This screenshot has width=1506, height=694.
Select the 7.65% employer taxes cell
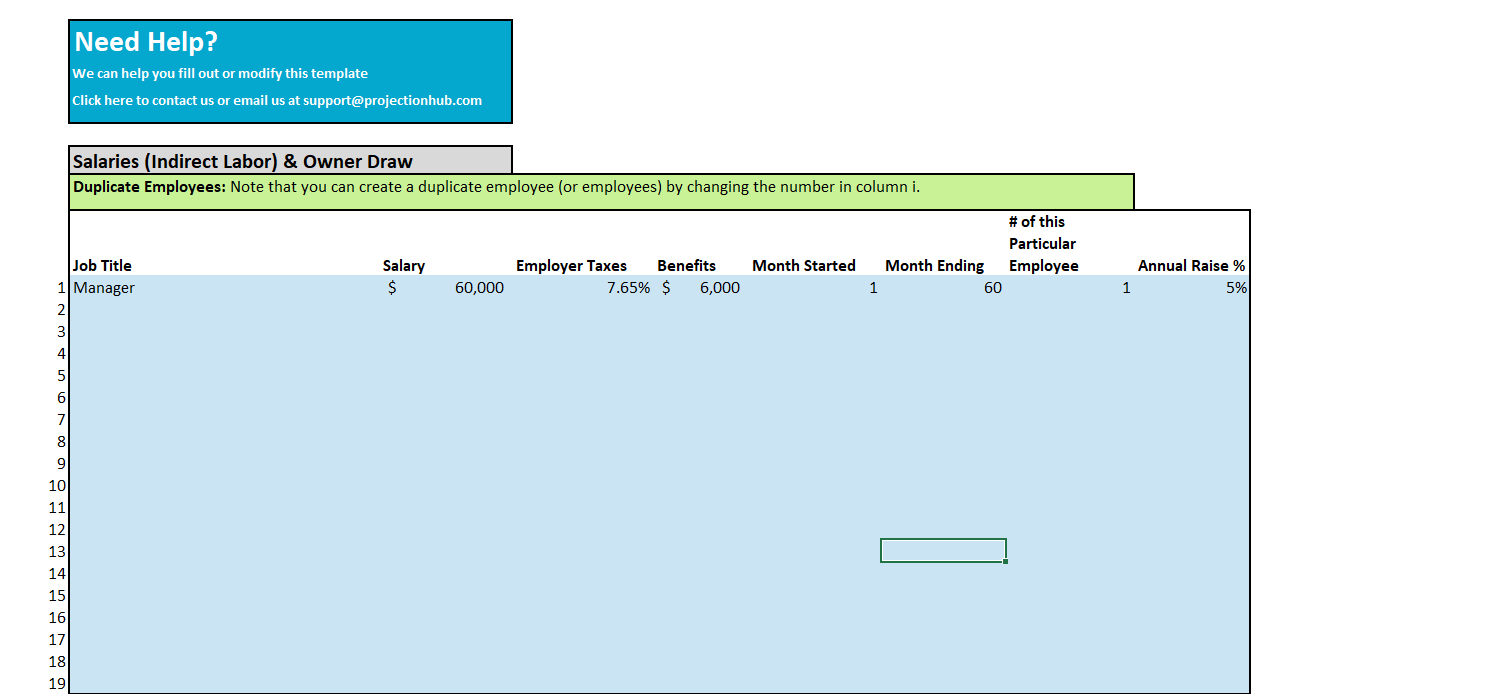(x=582, y=287)
